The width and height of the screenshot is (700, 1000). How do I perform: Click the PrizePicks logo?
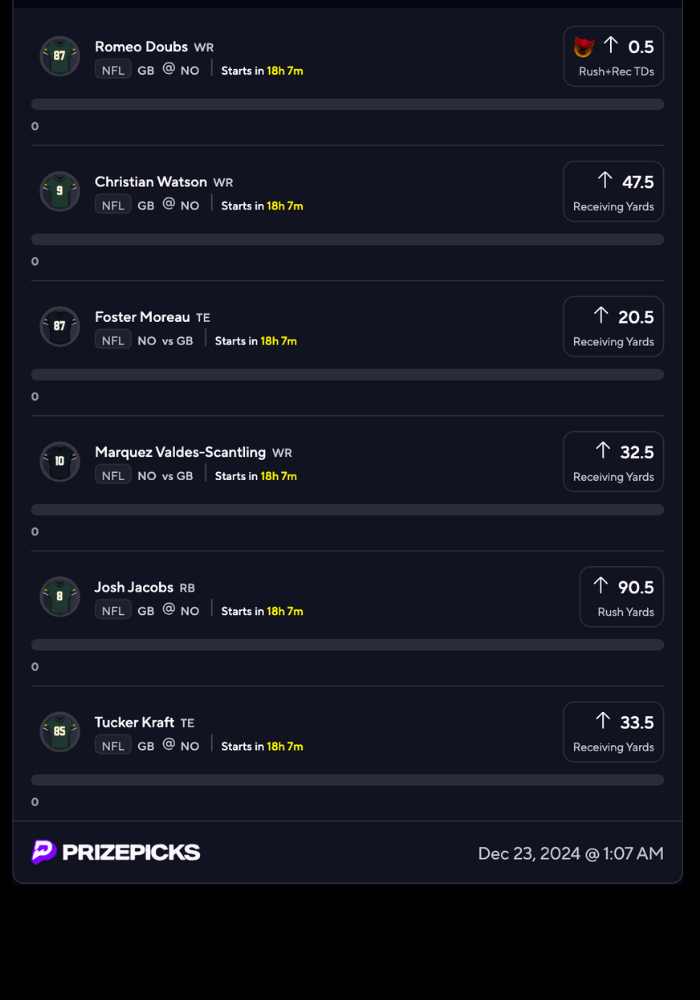click(x=116, y=852)
